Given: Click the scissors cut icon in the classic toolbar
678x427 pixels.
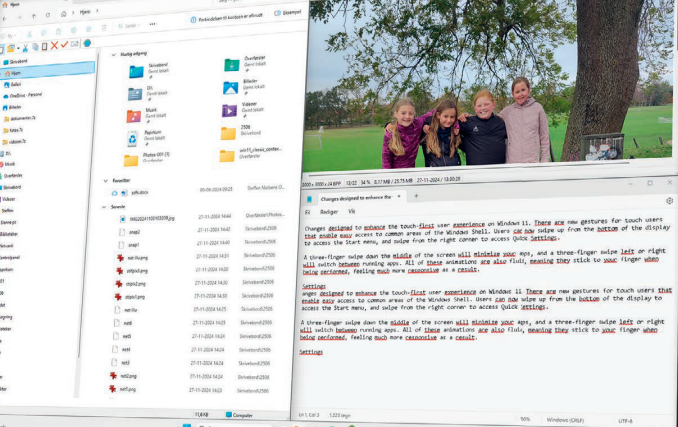Looking at the screenshot, I should pyautogui.click(x=25, y=48).
